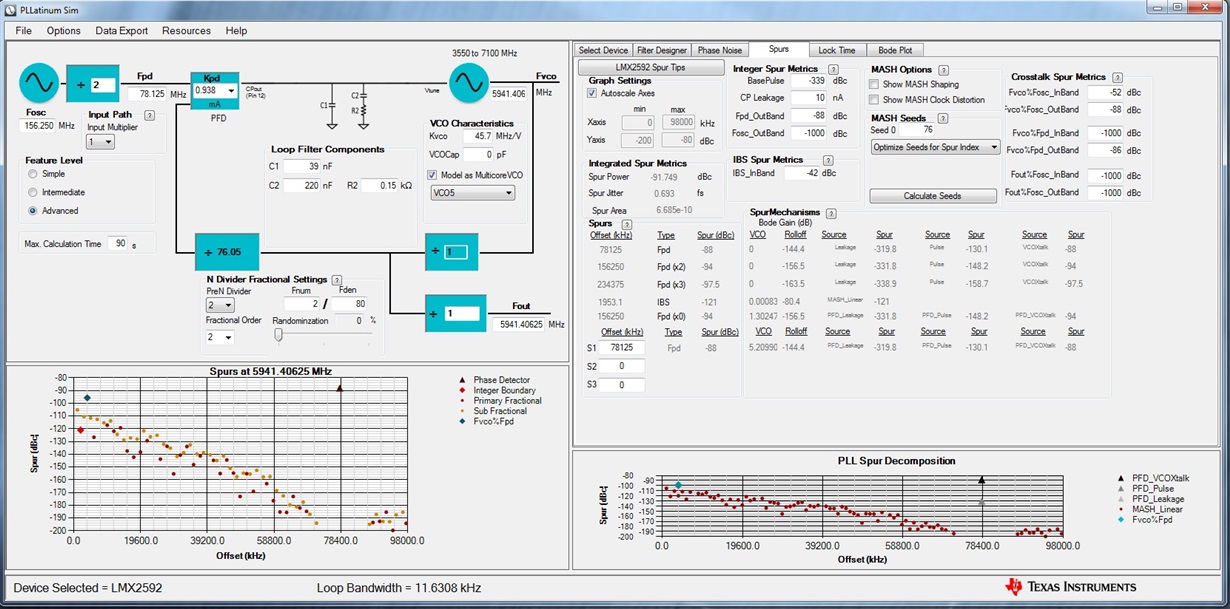The height and width of the screenshot is (609, 1230).
Task: Click the Texas Instruments logo
Action: tap(1070, 586)
